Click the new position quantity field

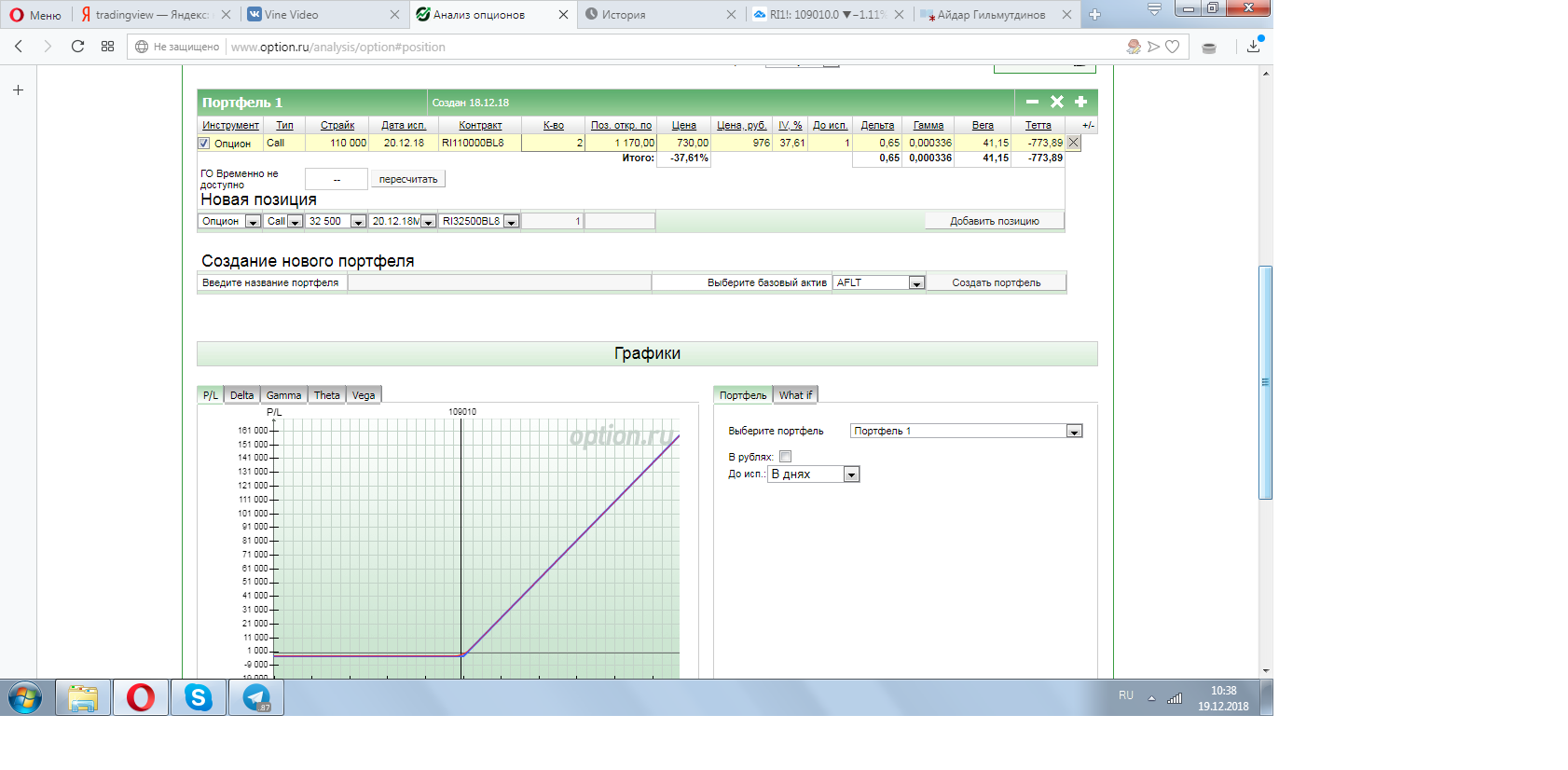[x=553, y=221]
